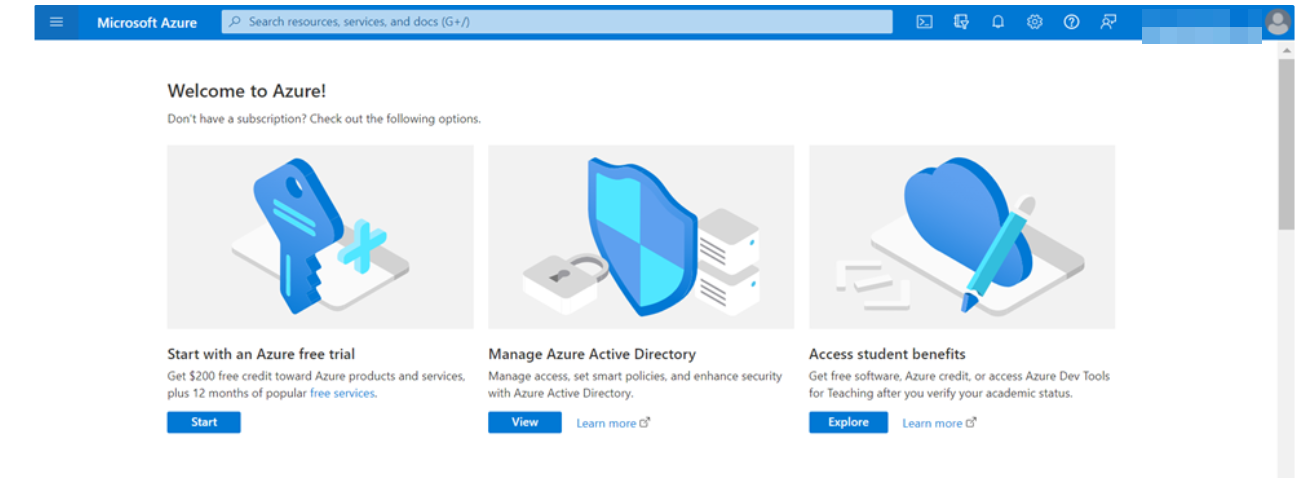Click the Microsoft Azure home title
The width and height of the screenshot is (1304, 478).
[x=147, y=22]
